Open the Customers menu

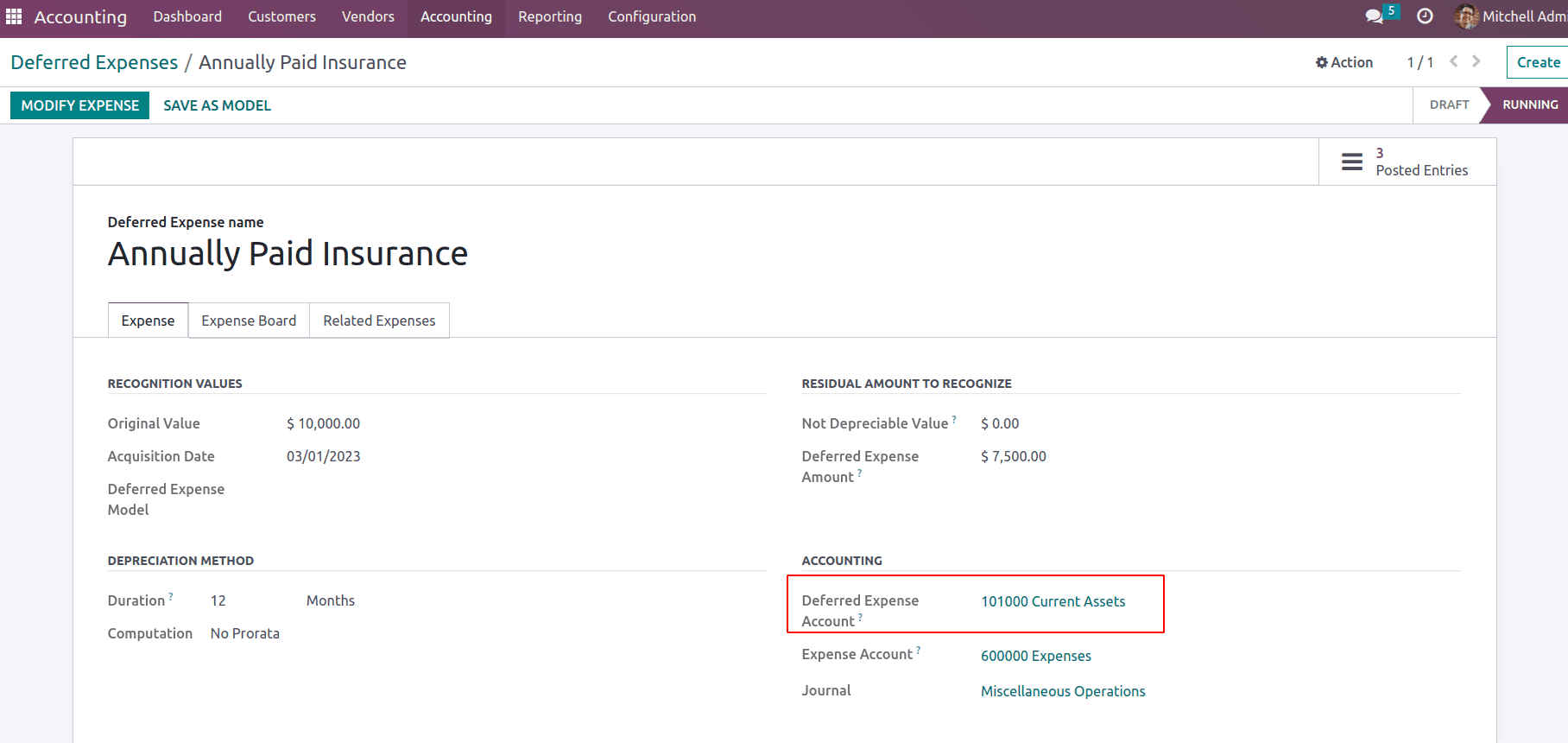point(281,16)
